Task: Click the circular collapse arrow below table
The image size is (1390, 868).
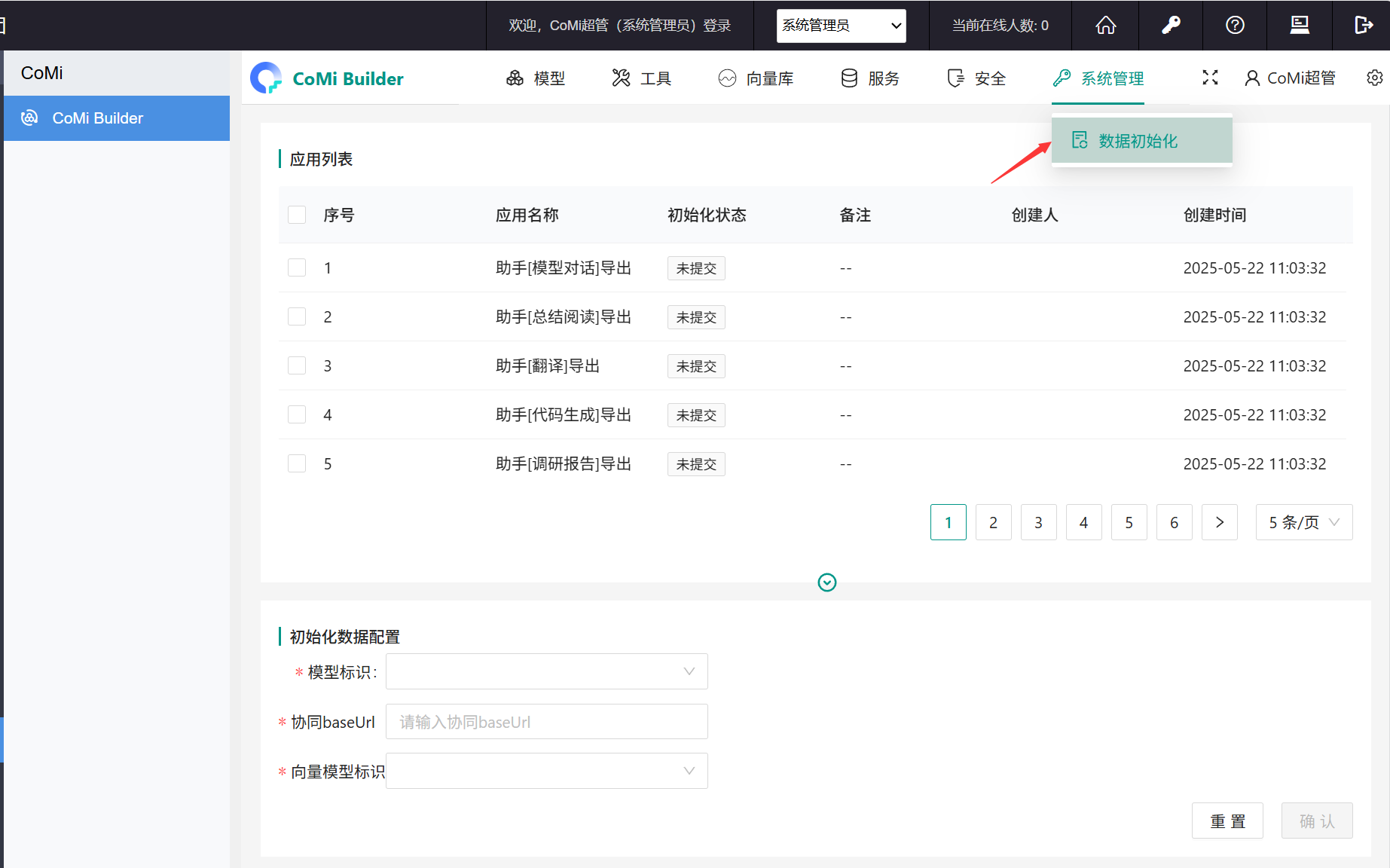Action: pyautogui.click(x=826, y=582)
